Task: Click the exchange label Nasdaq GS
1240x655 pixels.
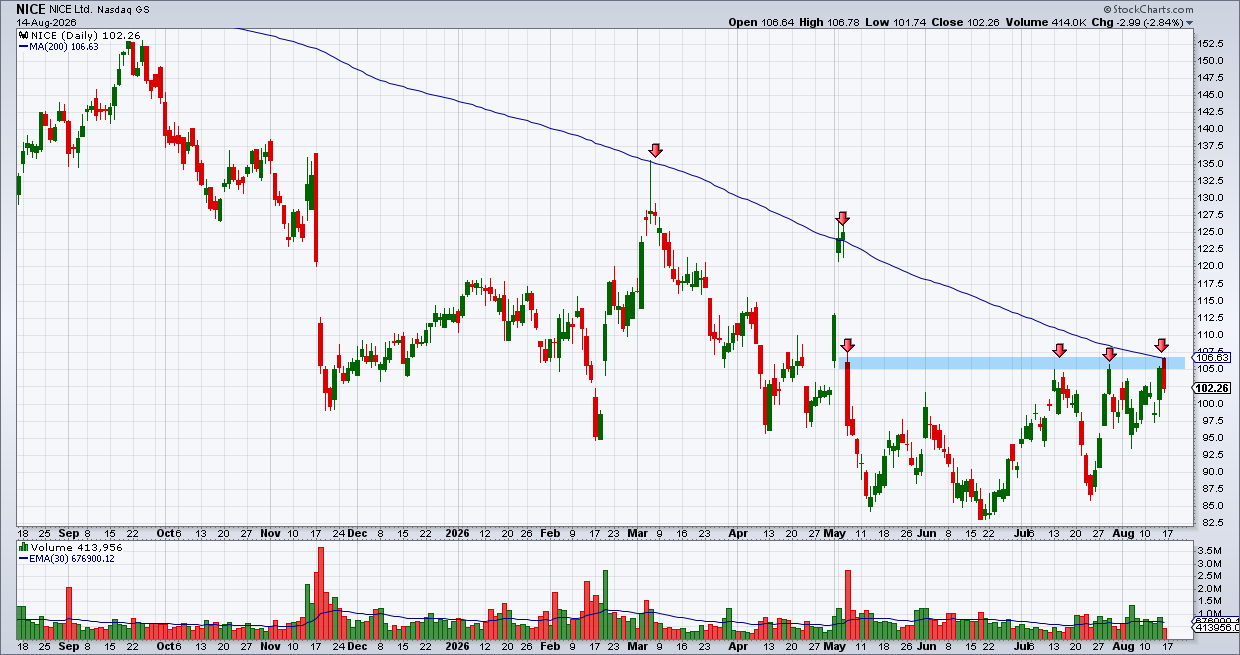Action: 123,9
